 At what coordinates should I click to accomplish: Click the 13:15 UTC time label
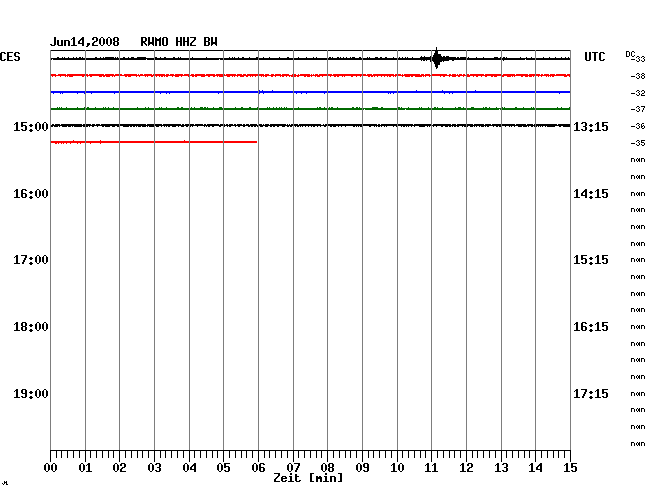pos(591,126)
